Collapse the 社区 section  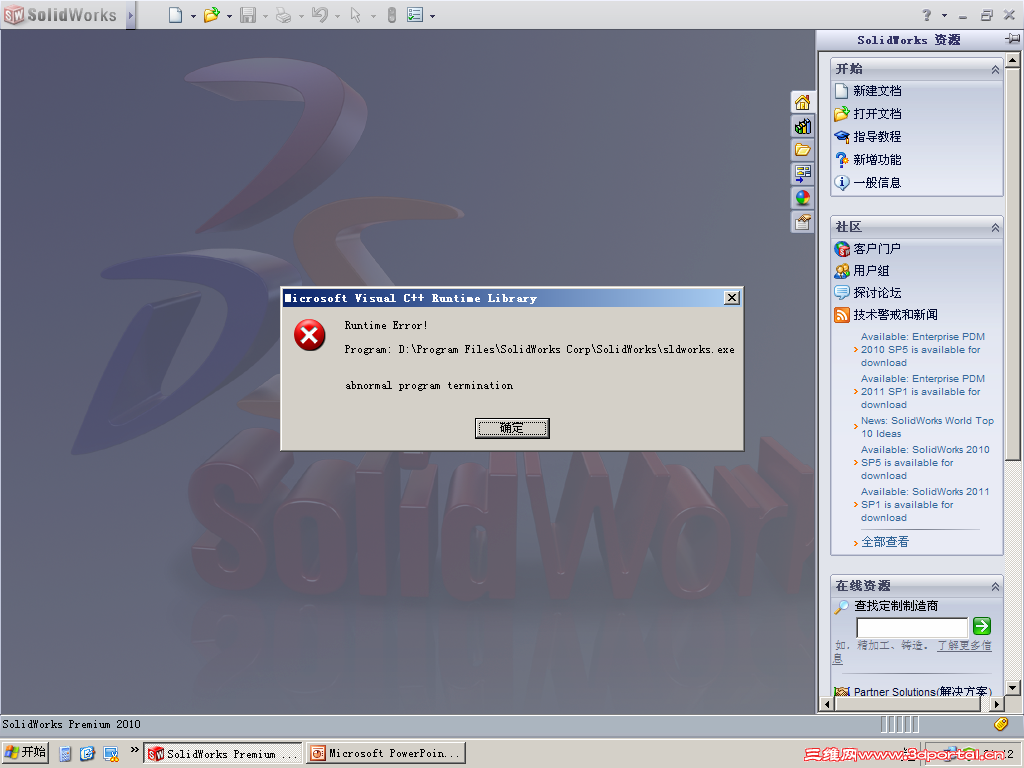(995, 227)
